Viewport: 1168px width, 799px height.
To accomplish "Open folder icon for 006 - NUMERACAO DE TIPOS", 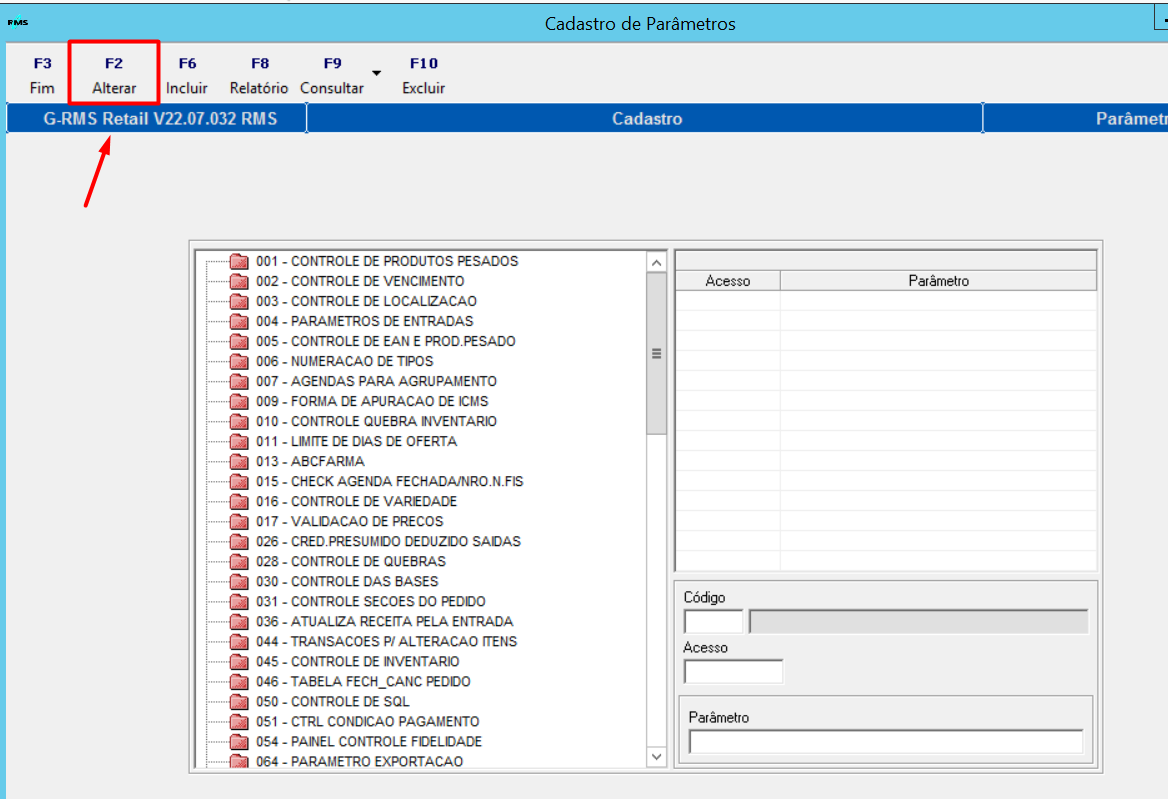I will (x=239, y=362).
